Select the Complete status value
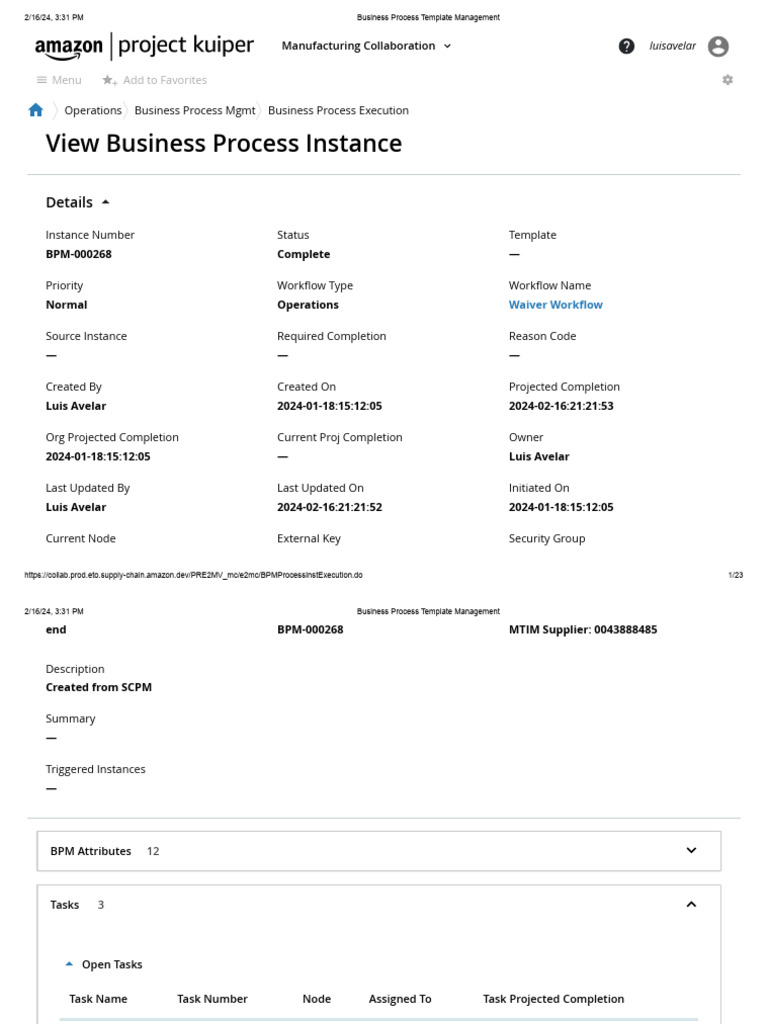The width and height of the screenshot is (768, 1024). click(304, 254)
